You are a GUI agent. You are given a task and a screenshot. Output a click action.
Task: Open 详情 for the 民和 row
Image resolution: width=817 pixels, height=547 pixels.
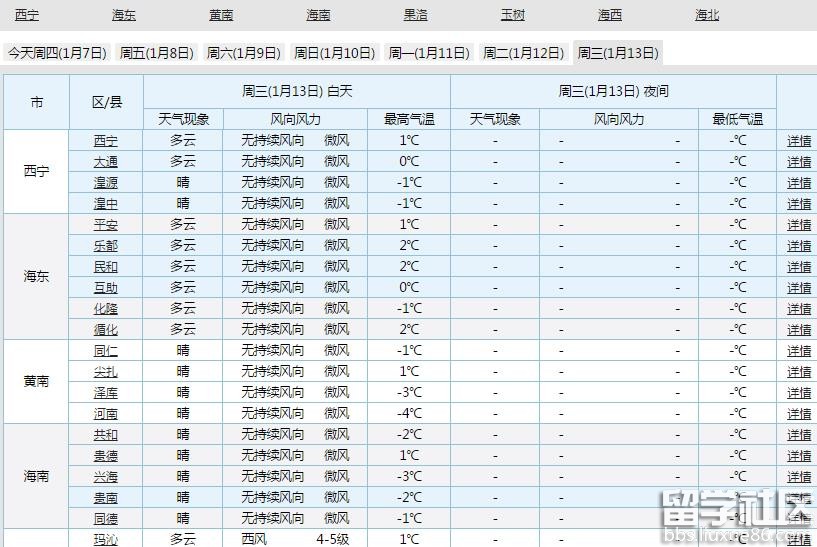click(x=798, y=267)
